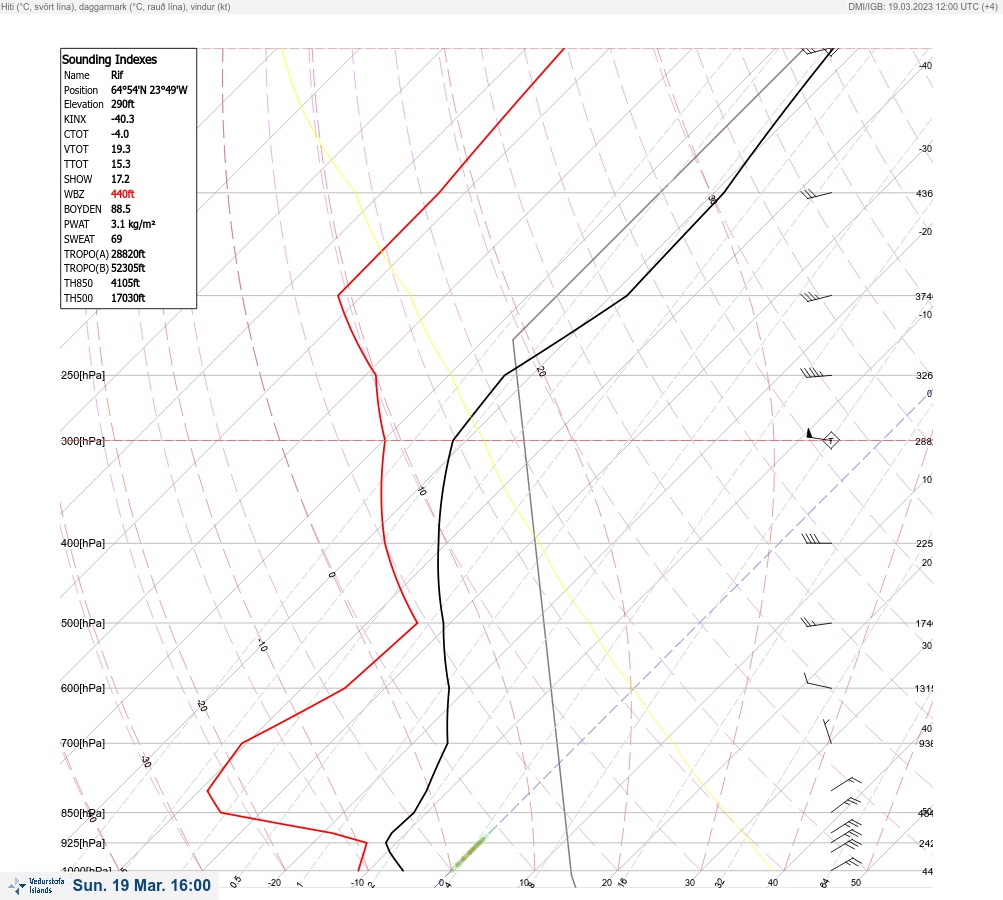Click the 'Sounding Indexes' box title

(109, 59)
